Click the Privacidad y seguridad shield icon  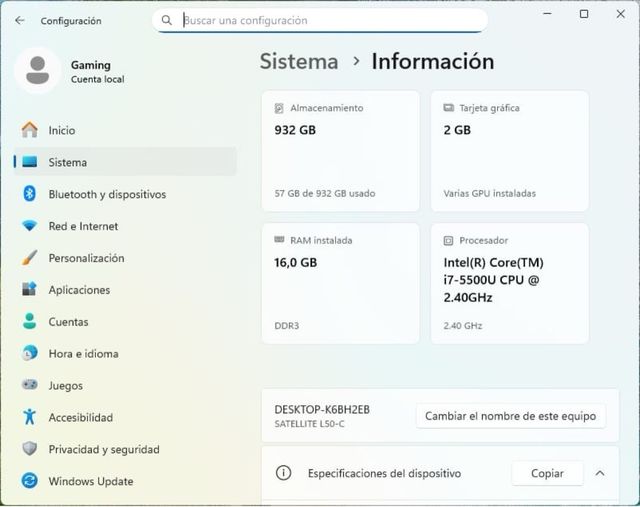pos(29,449)
